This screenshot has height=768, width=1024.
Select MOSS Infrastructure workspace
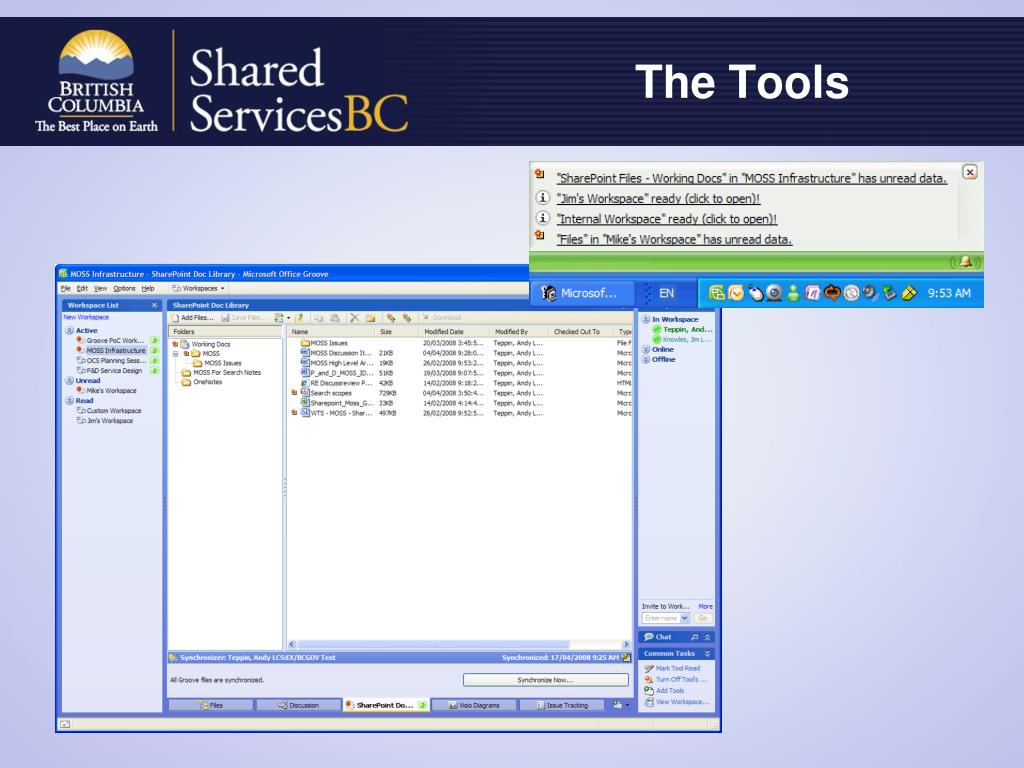[118, 351]
